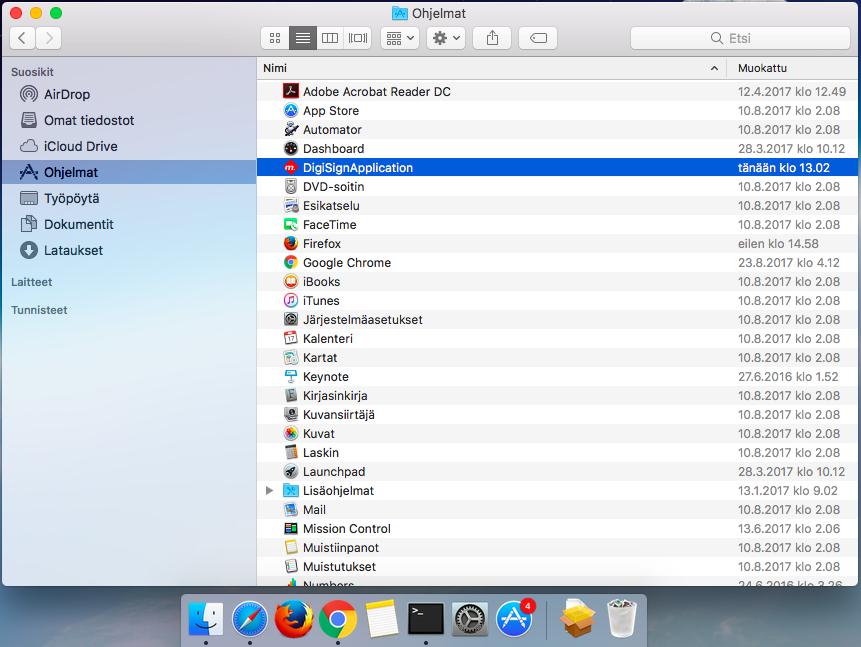
Task: Click the Mail icon
Action: point(290,509)
